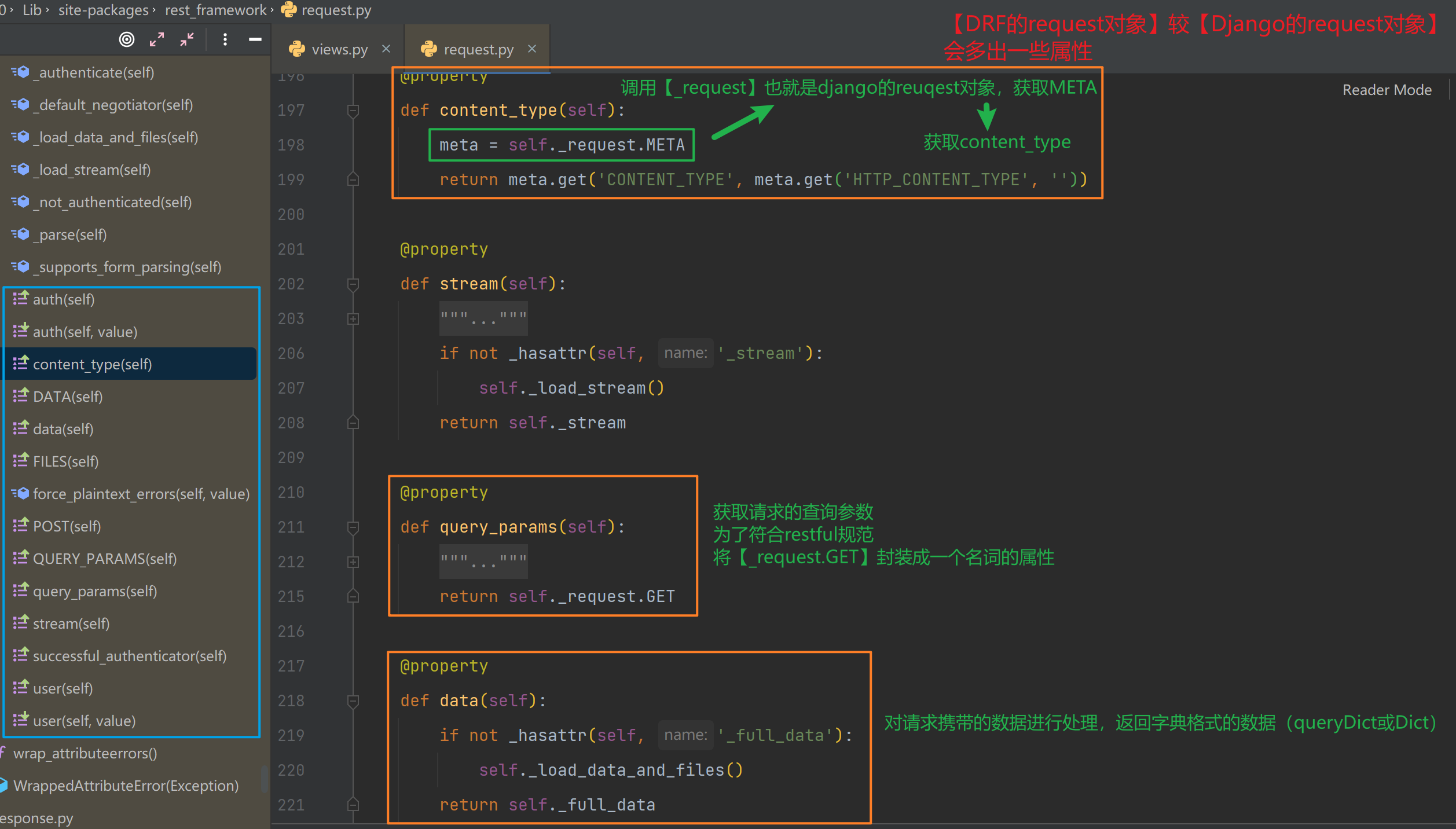Click self._request.META on line 198
This screenshot has width=1456, height=829.
click(596, 145)
